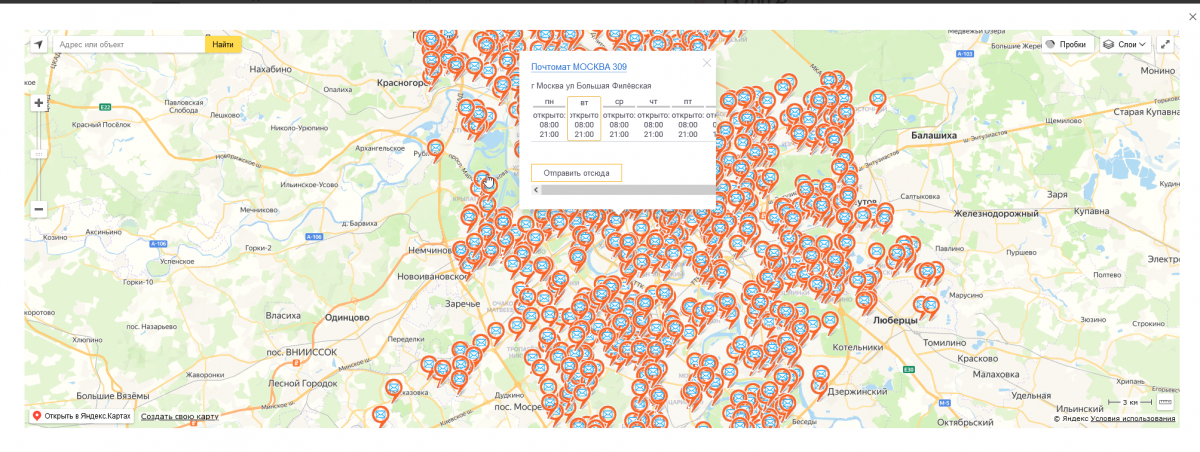Click the zoom level slider handle
1200x452 pixels.
[x=38, y=155]
